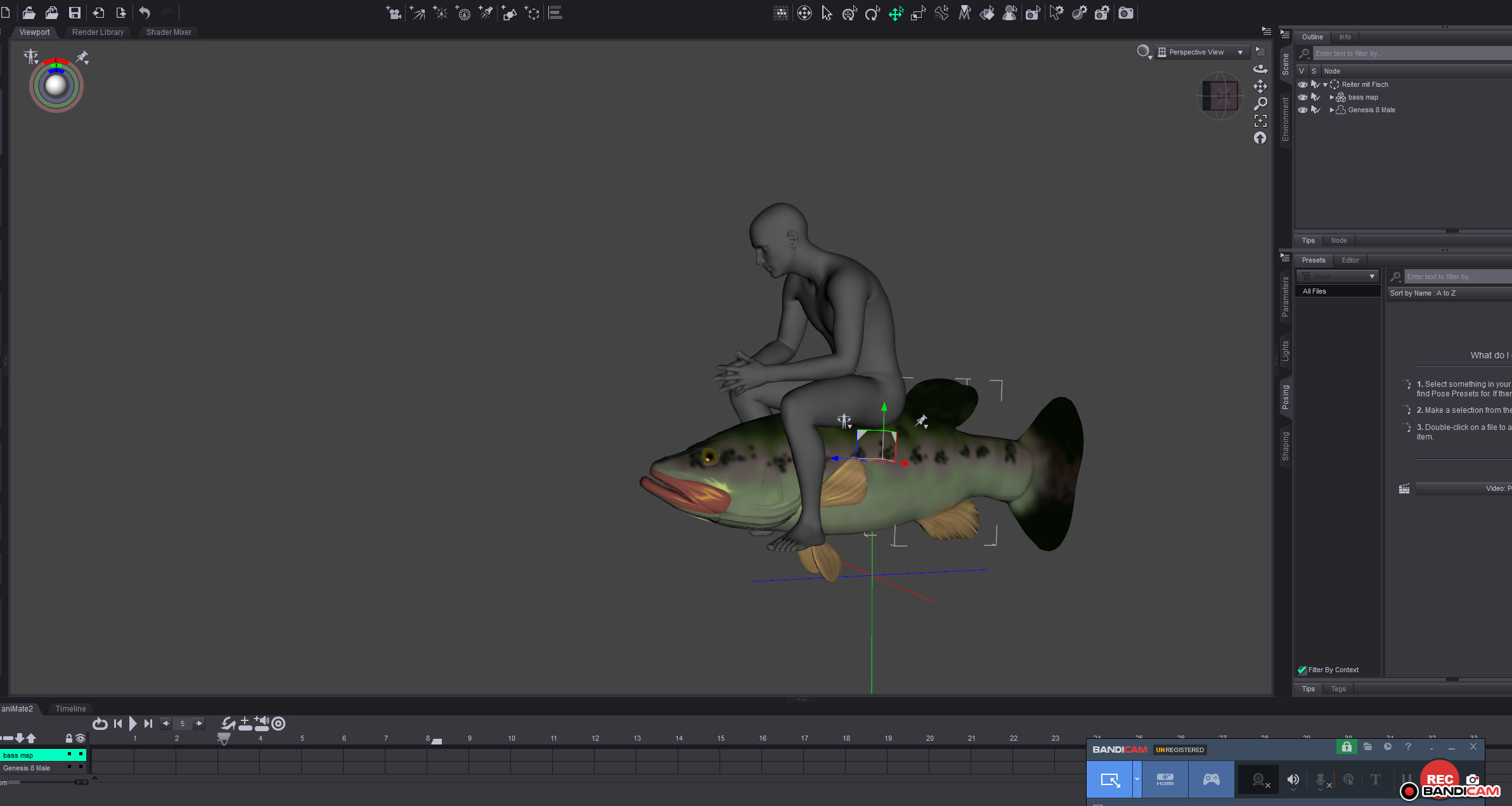This screenshot has height=806, width=1512.
Task: Select the Universal transform tool
Action: point(850,13)
